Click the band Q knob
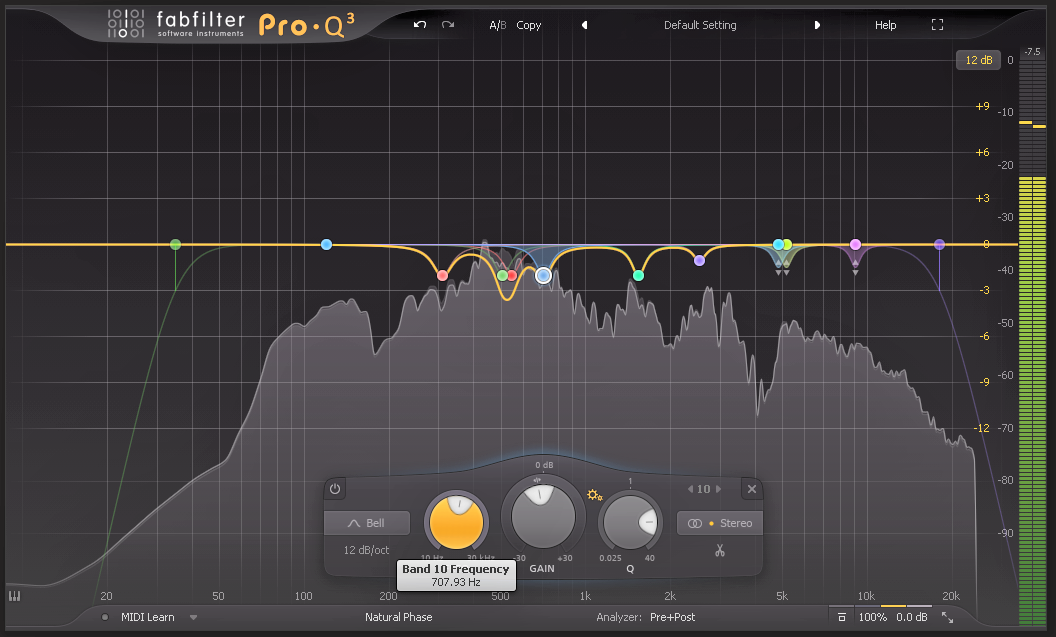This screenshot has height=637, width=1056. [630, 523]
